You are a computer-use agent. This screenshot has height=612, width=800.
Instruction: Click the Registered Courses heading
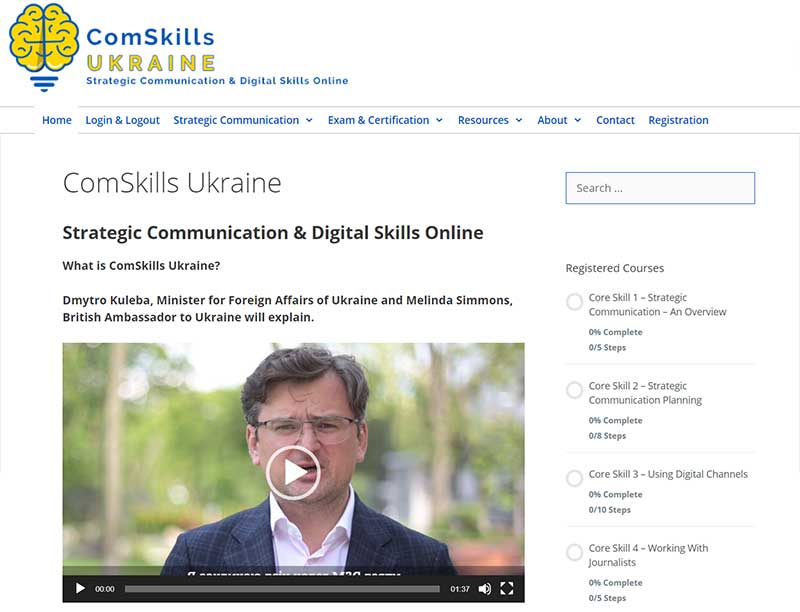click(615, 268)
